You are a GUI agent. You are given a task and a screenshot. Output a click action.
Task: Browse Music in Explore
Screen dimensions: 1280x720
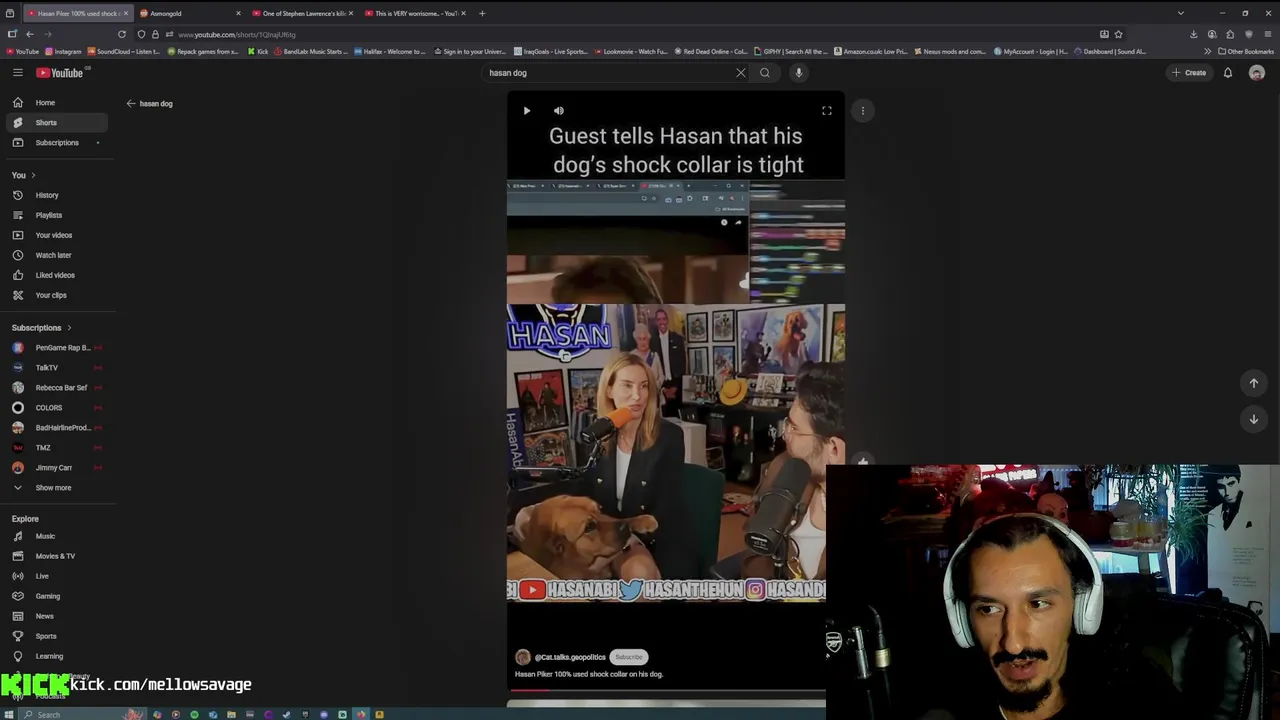[x=56, y=536]
